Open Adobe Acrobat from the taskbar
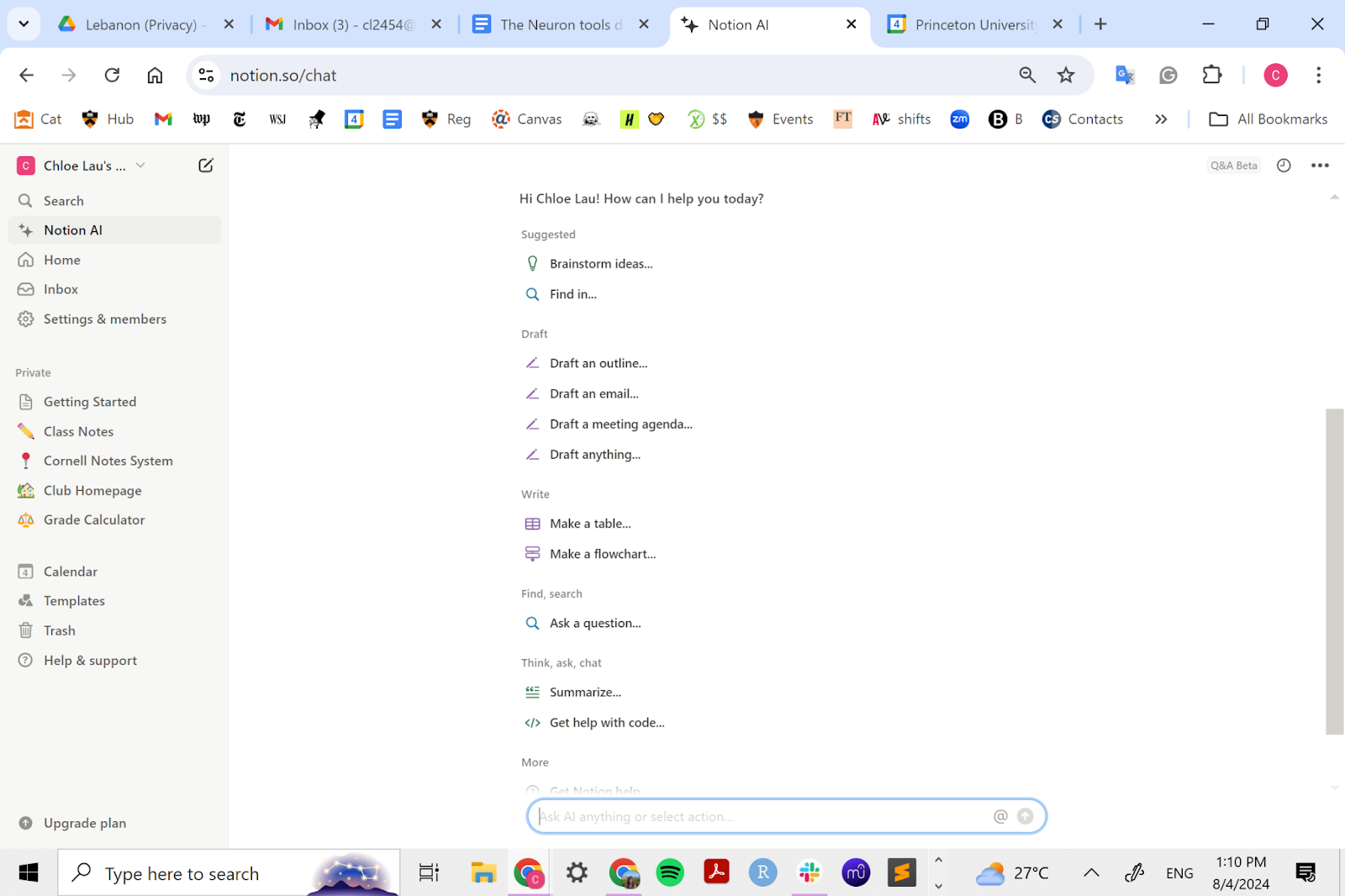This screenshot has height=896, width=1345. (x=716, y=872)
